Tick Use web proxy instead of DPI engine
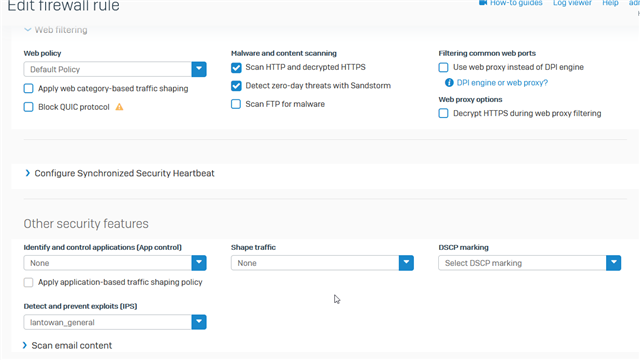The height and width of the screenshot is (360, 640). [x=443, y=67]
